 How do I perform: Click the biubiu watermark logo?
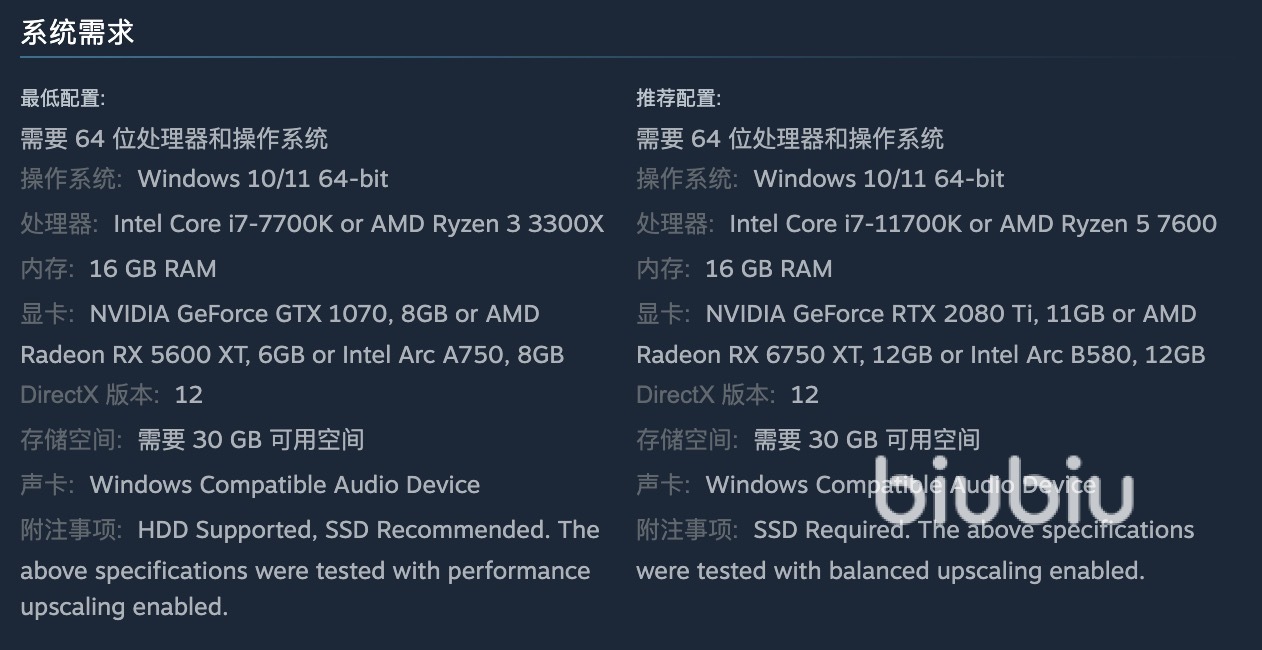click(x=1003, y=489)
